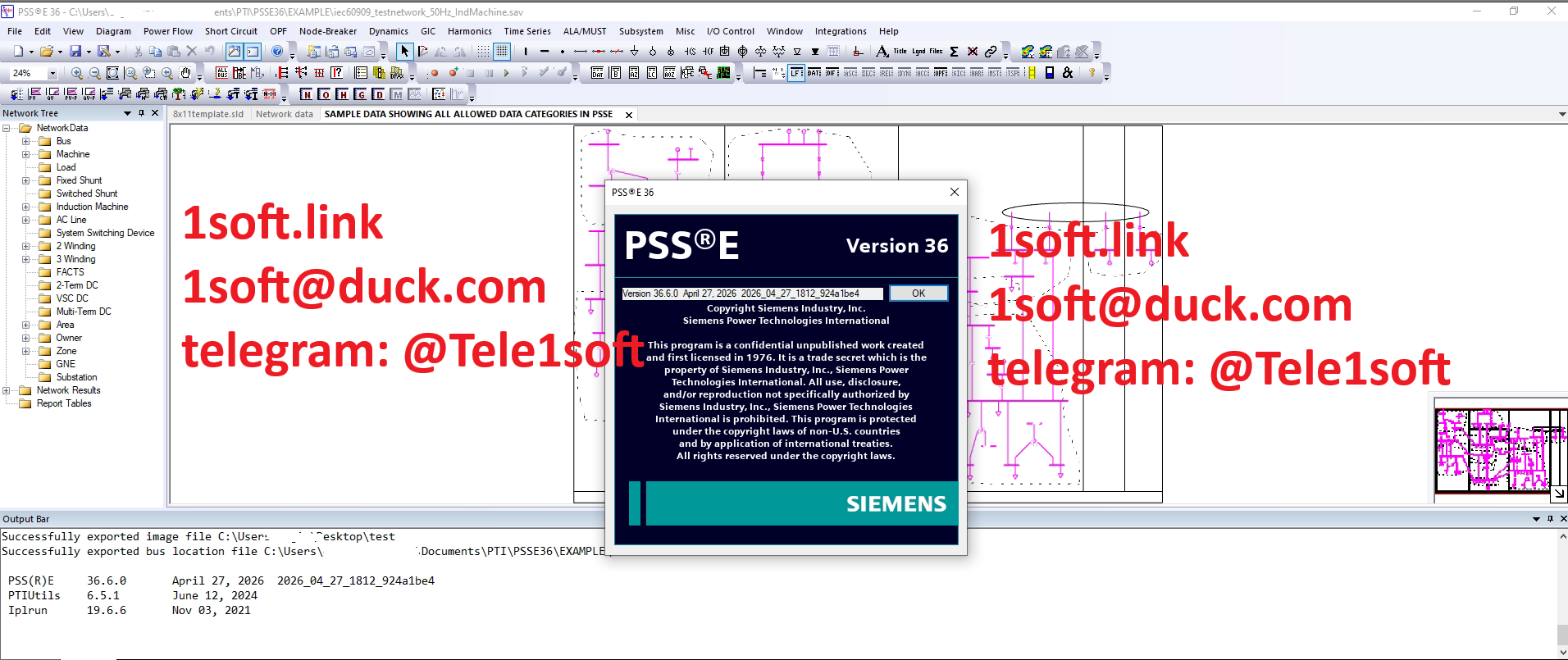Viewport: 1568px width, 660px height.
Task: Toggle the DIF view button
Action: point(832,73)
